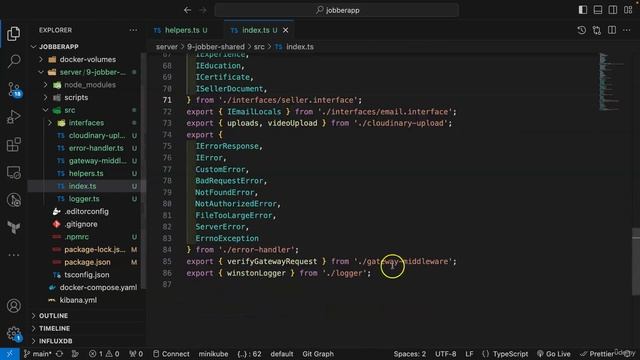640x360 pixels.
Task: Open the Terraform sidebar icon
Action: (13, 227)
